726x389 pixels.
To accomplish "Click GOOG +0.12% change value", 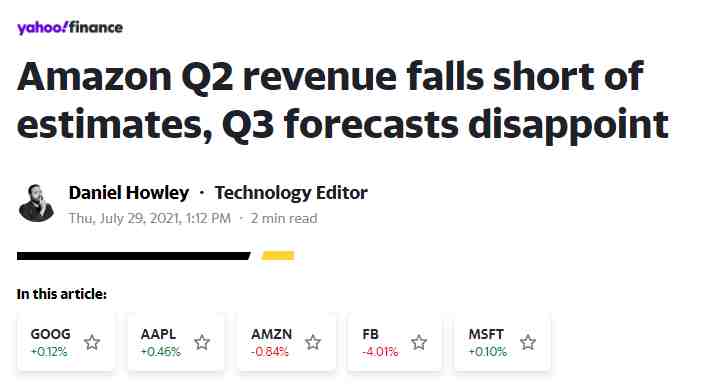I will (49, 352).
